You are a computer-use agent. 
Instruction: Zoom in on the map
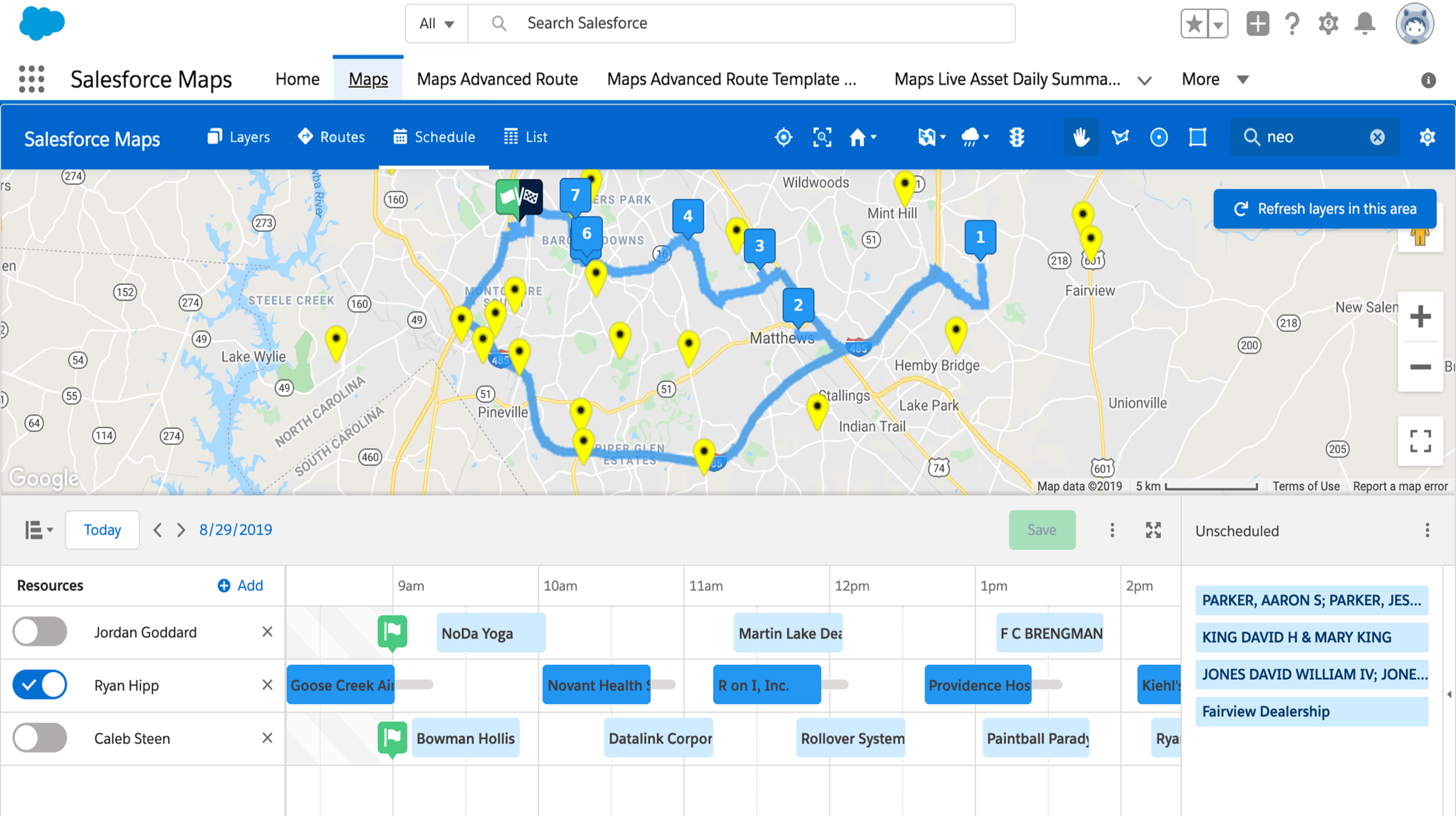point(1420,316)
